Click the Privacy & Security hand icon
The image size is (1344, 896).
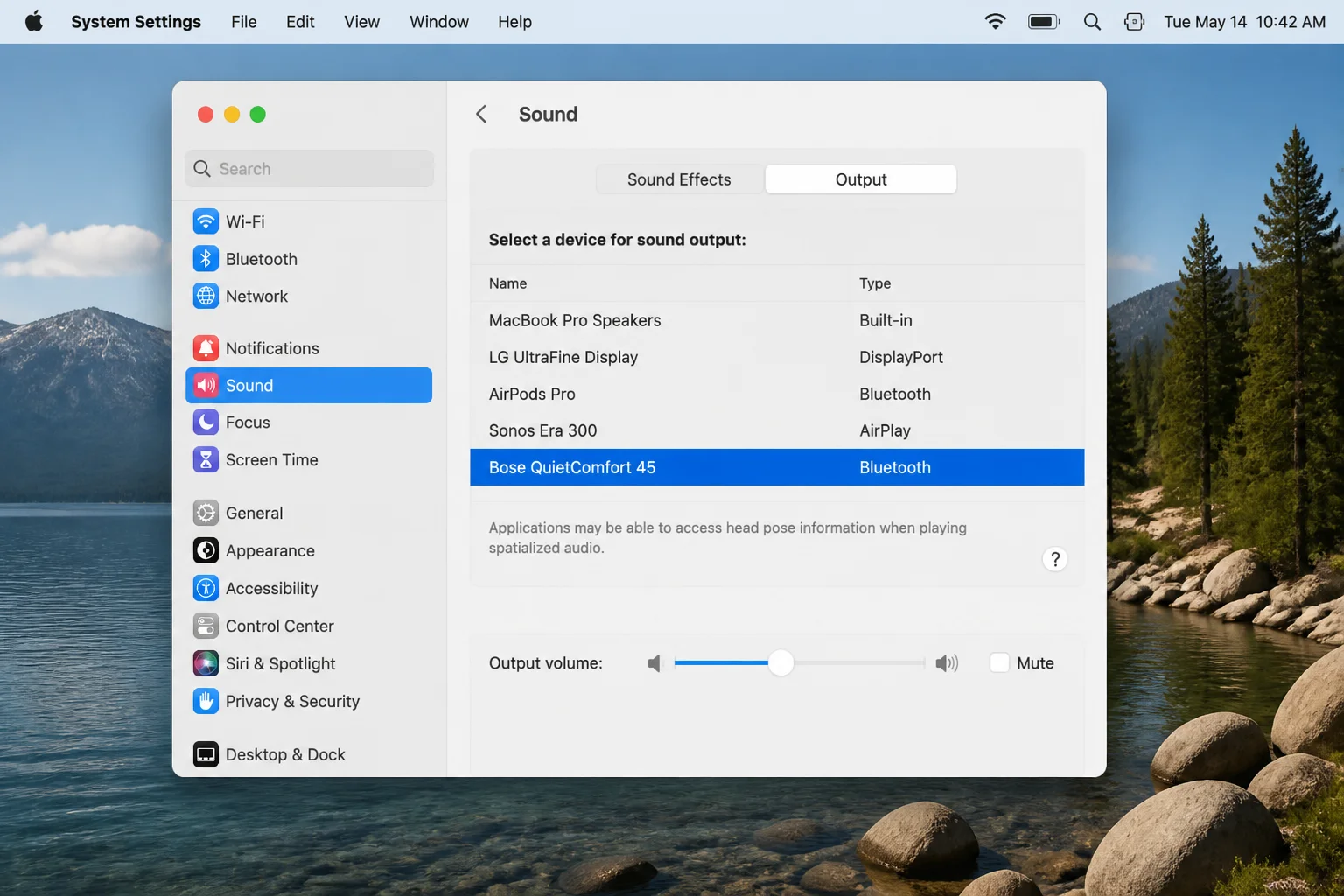[x=206, y=701]
